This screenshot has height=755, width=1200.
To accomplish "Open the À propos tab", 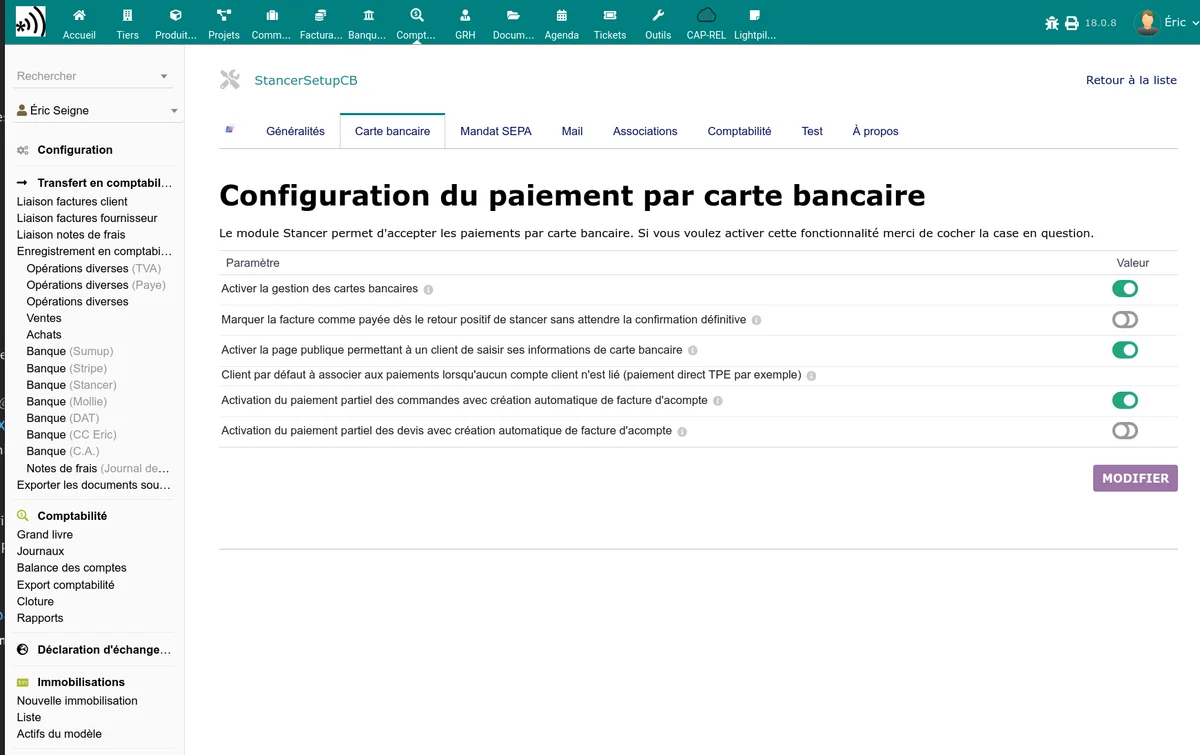I will [x=875, y=131].
